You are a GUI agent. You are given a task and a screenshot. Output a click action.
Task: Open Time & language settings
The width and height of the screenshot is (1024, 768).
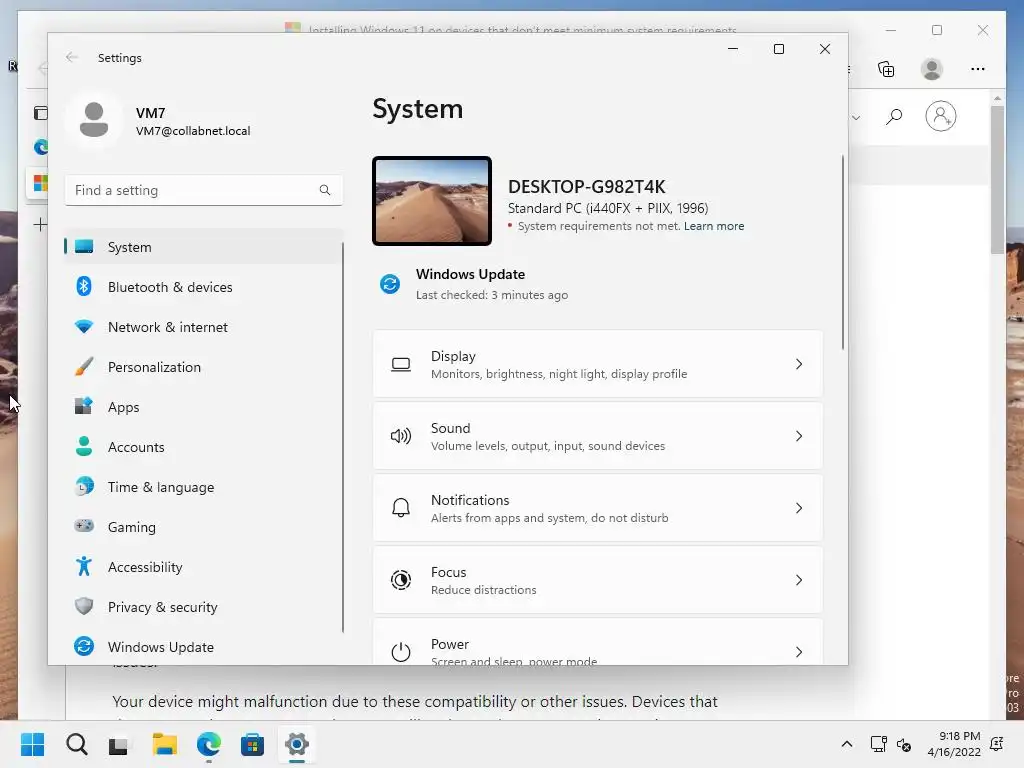[203, 487]
